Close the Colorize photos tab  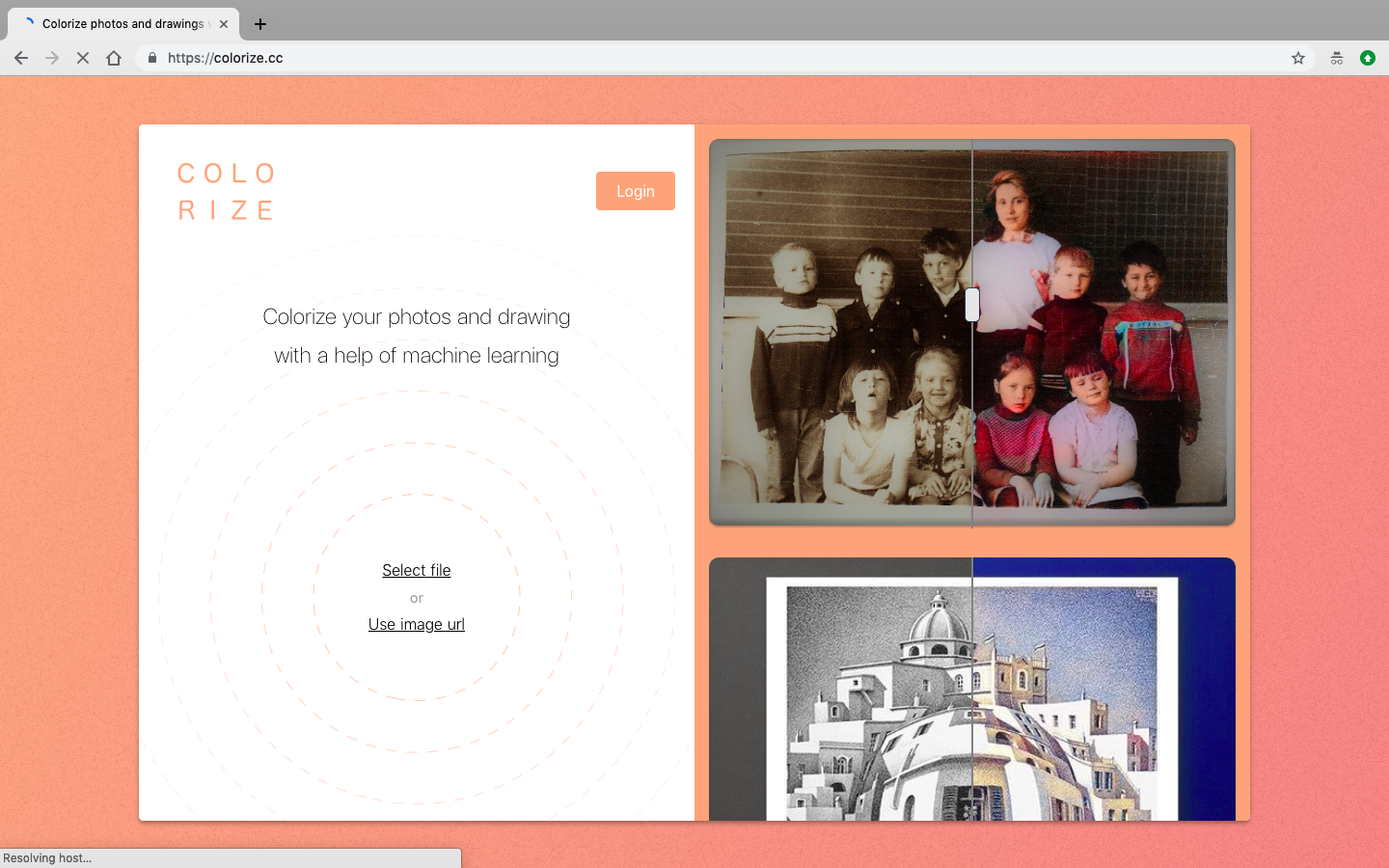click(x=223, y=24)
